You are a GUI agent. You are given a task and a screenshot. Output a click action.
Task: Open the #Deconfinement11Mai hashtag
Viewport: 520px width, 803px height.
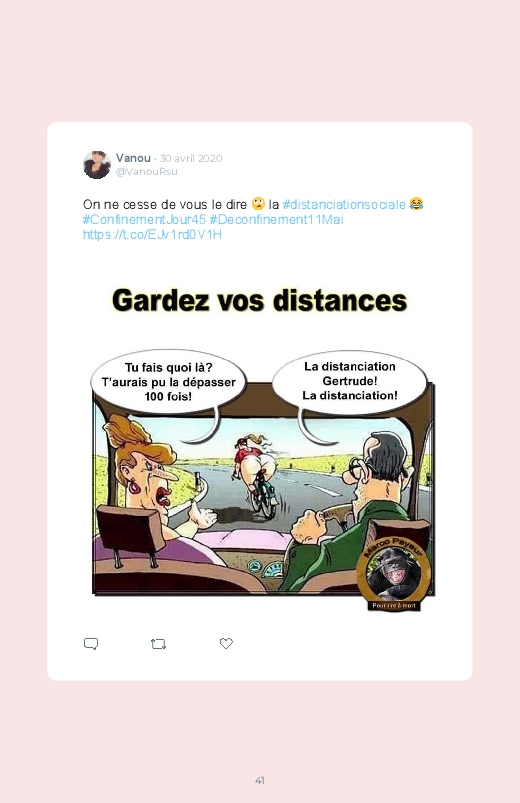point(277,220)
